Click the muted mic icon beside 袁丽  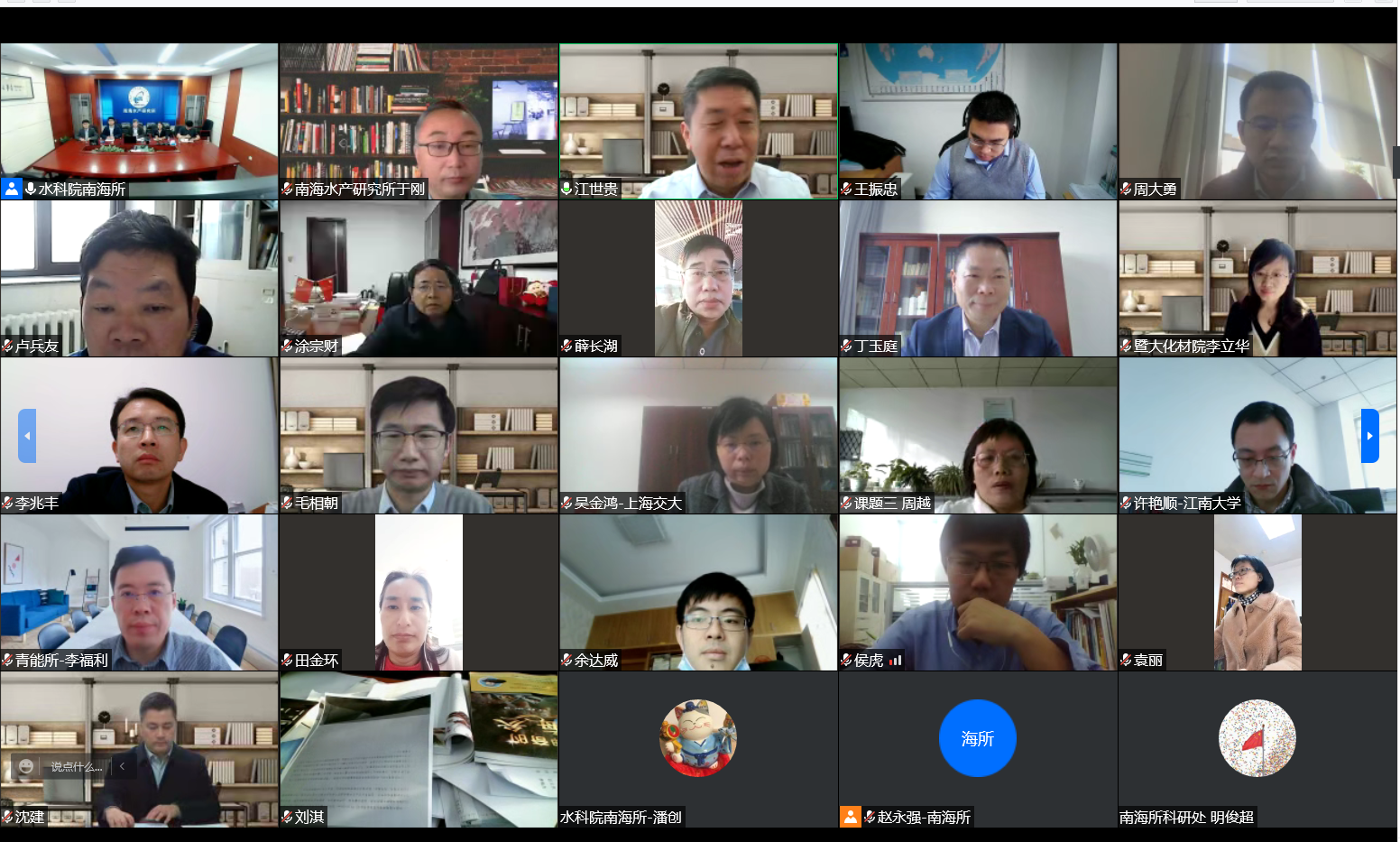[1126, 660]
